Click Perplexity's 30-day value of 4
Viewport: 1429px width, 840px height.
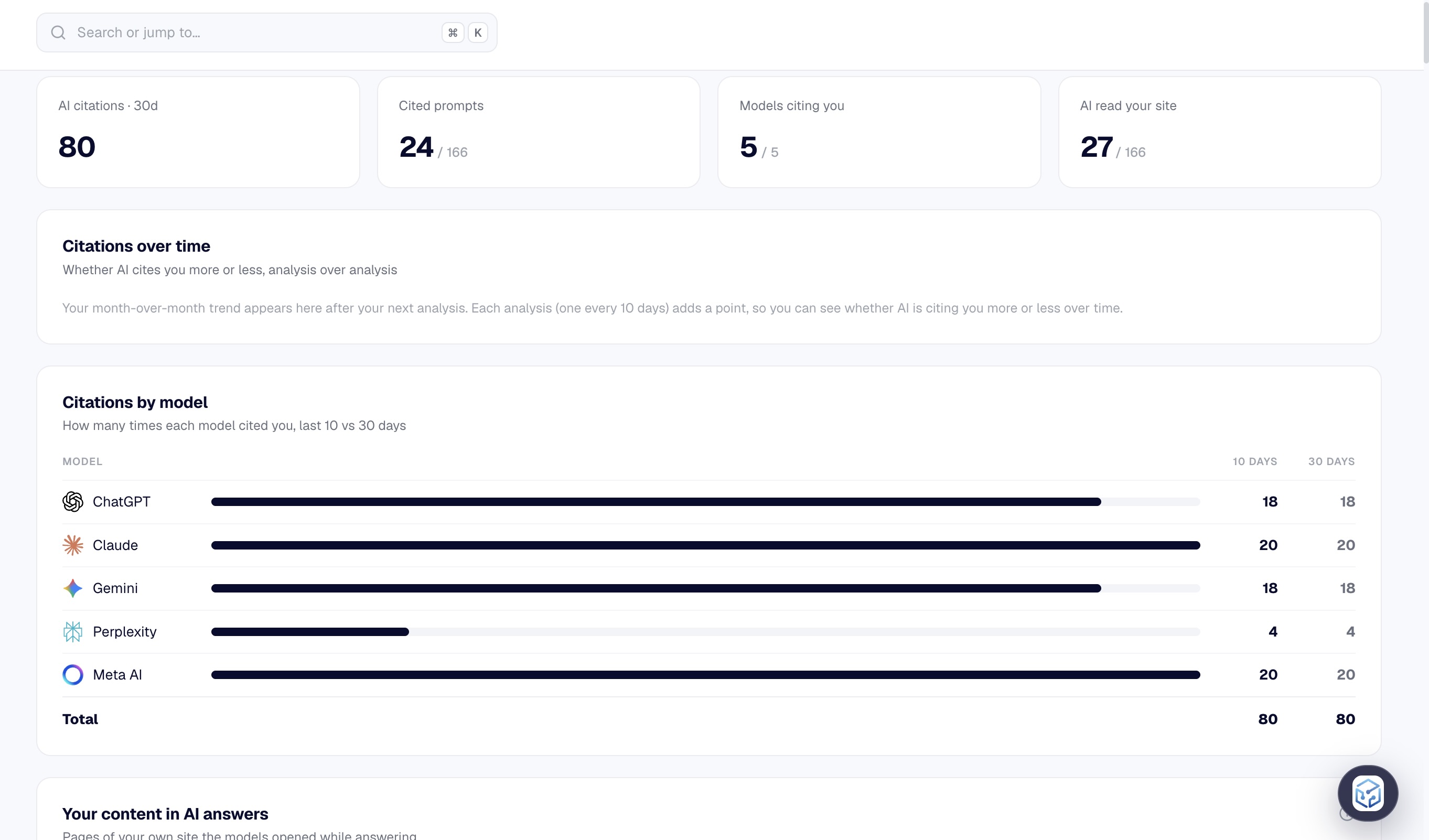(1351, 632)
